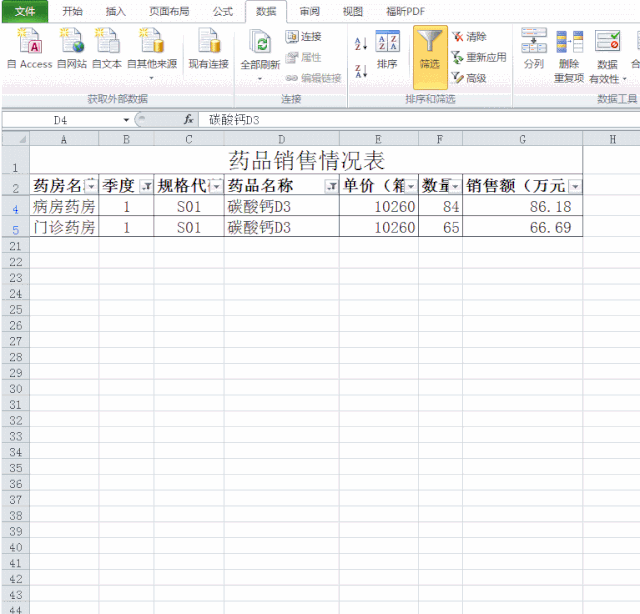
Task: Open 规格代 column filter dropdown
Action: (217, 187)
